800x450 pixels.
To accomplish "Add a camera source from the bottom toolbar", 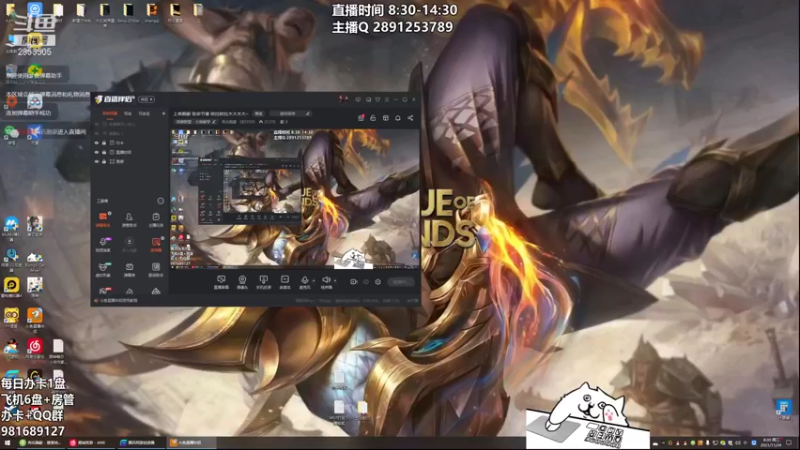I will point(242,282).
